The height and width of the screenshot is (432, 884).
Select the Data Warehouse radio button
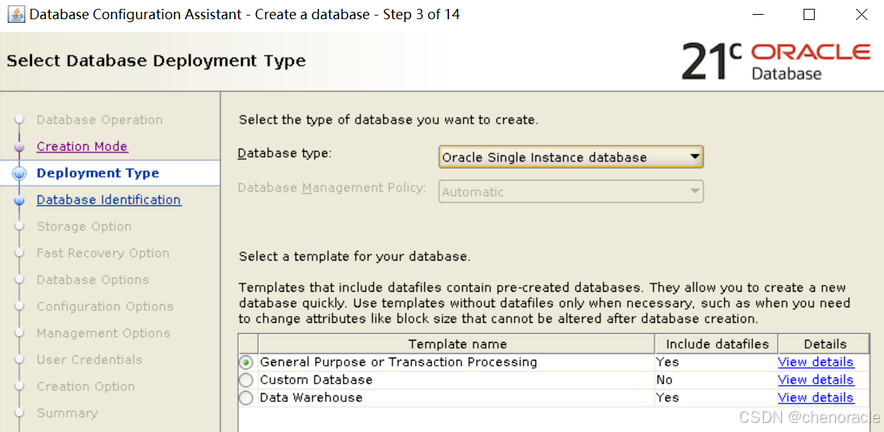[246, 398]
